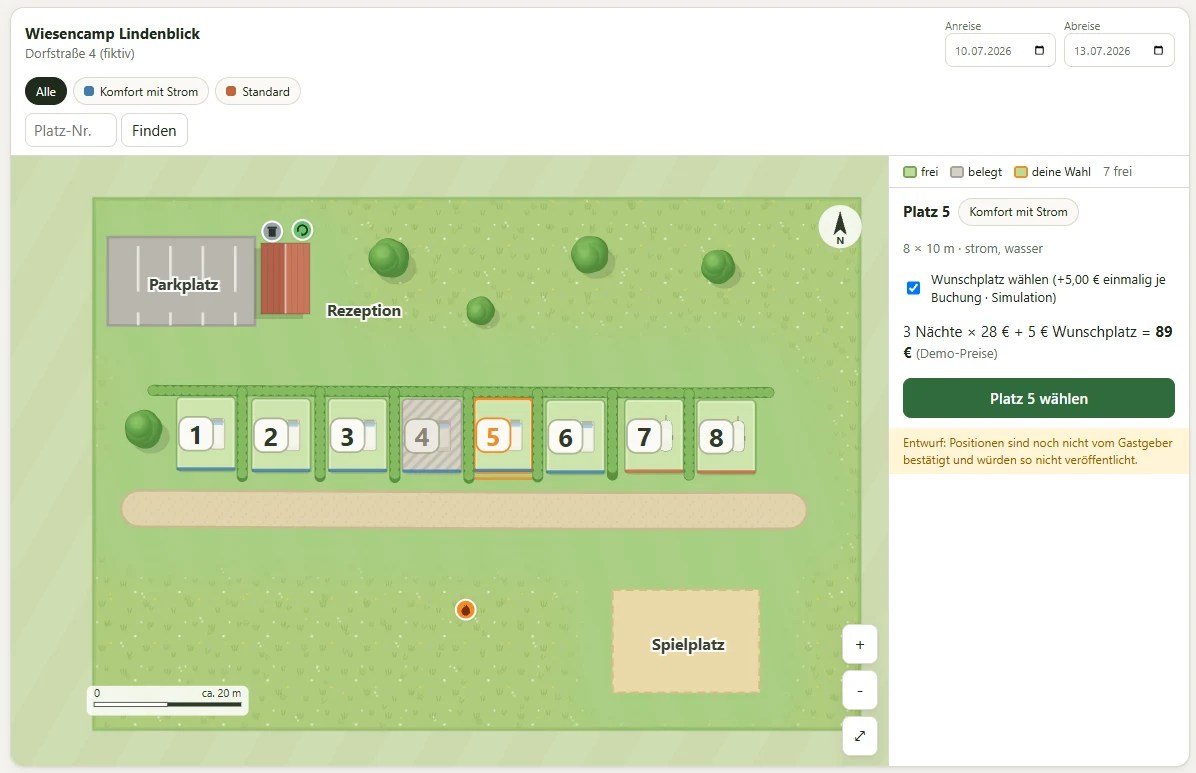The width and height of the screenshot is (1196, 773).
Task: Zoom in with the plus button
Action: 860,645
